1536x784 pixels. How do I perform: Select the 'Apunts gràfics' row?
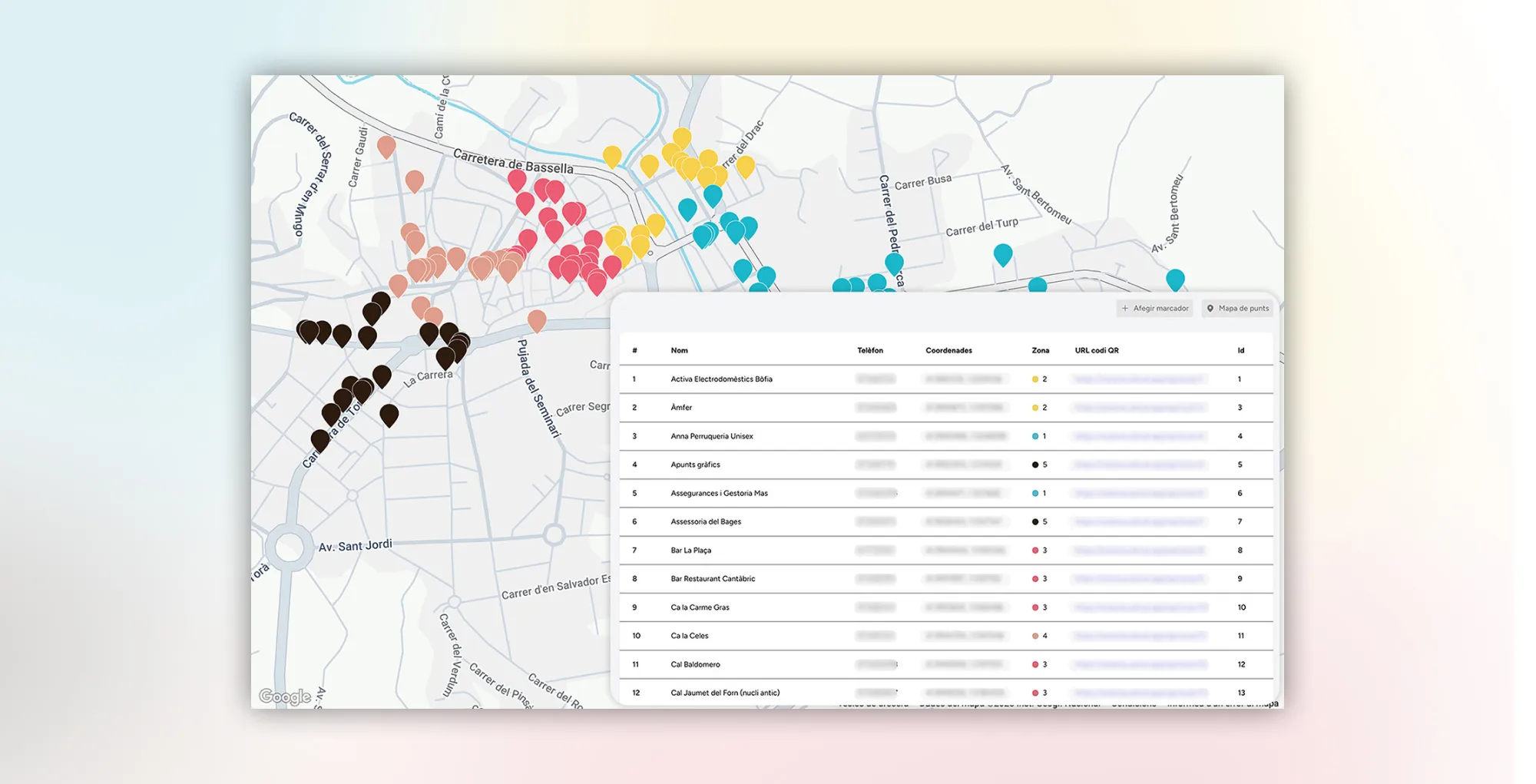click(x=946, y=465)
